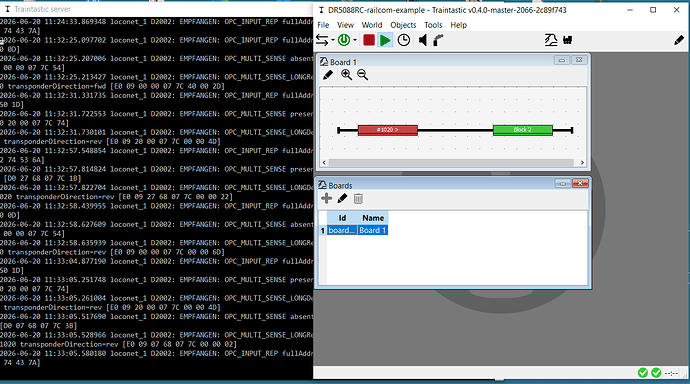Click the Board 1 horizontal scrollbar track
This screenshot has height=384, width=690.
coord(452,162)
